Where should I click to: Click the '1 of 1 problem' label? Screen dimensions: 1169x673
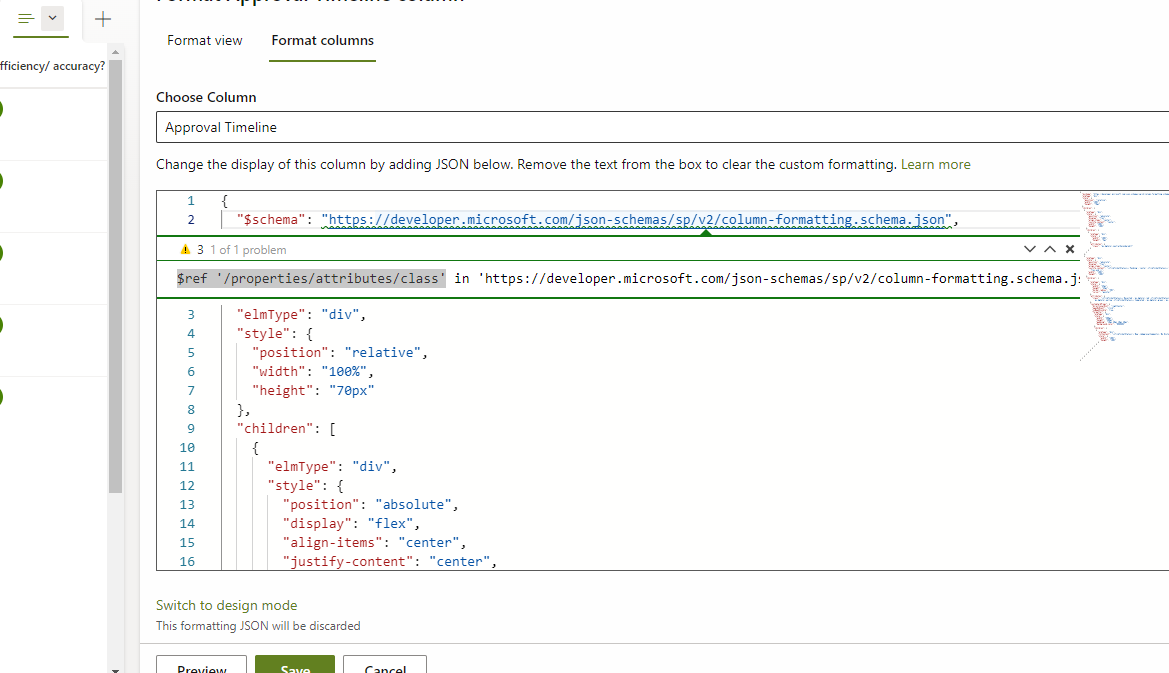pos(248,250)
